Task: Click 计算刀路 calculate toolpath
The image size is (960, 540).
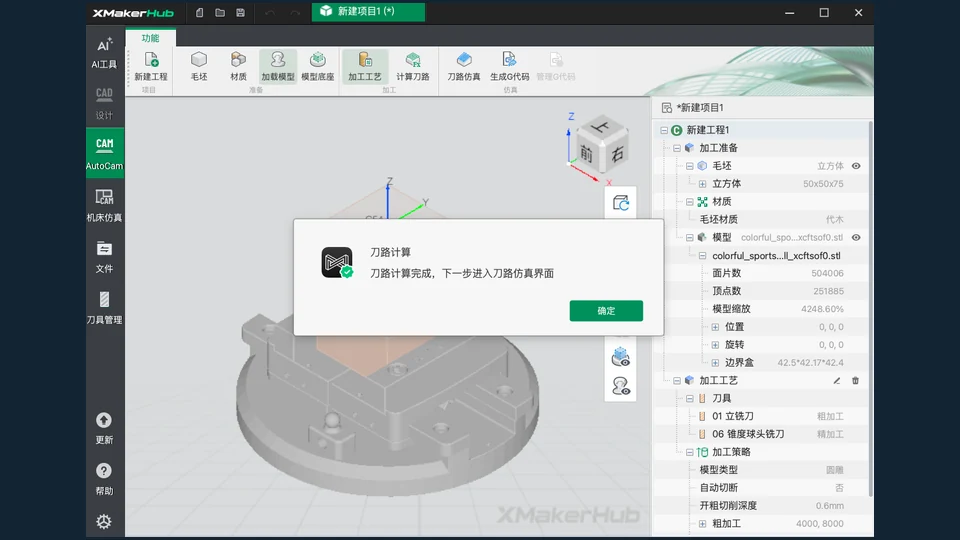Action: (x=413, y=67)
